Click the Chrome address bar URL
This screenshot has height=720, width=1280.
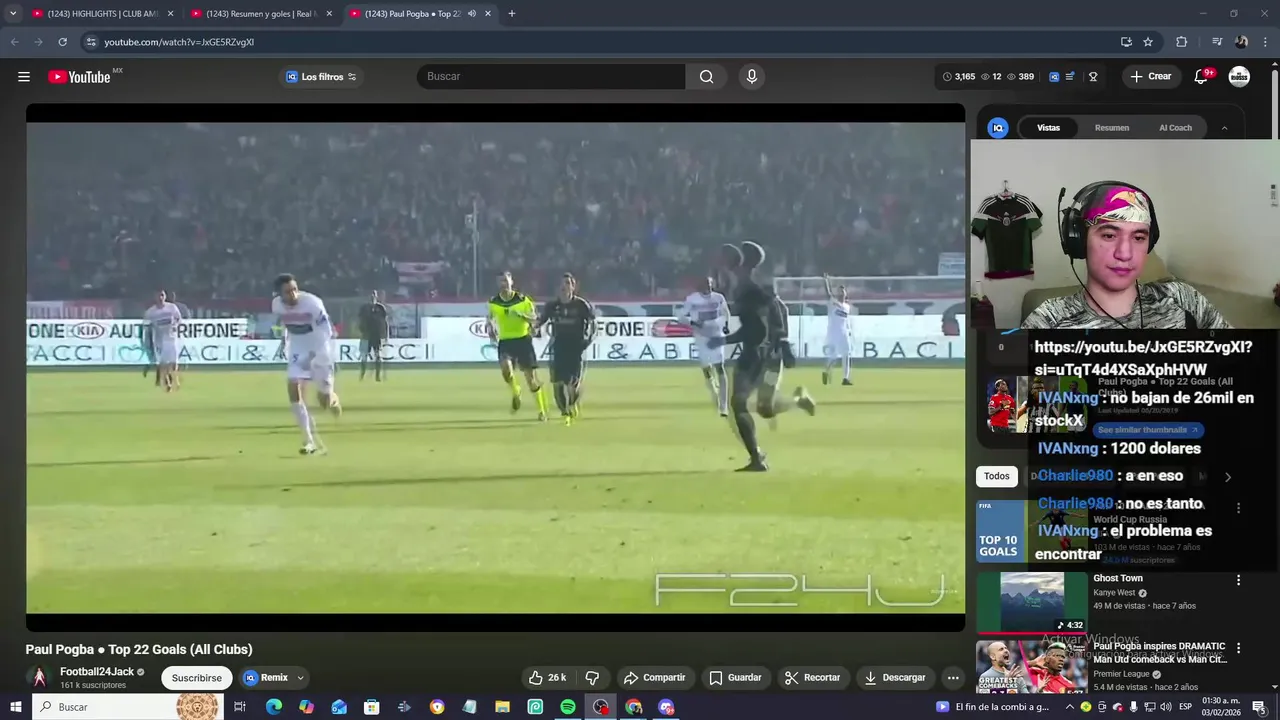click(179, 42)
